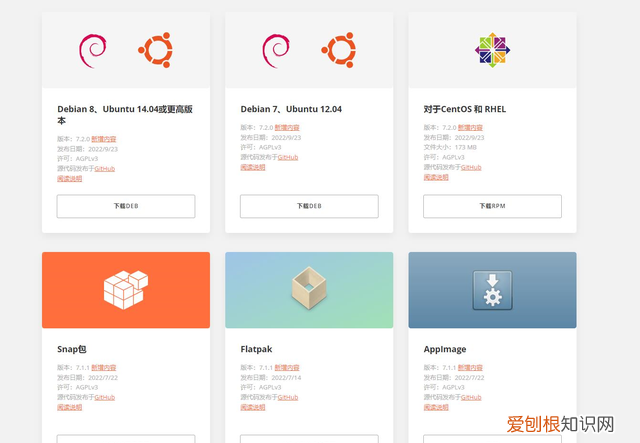Select the title "对于CentOS 和 RHEL"
This screenshot has width=640, height=443.
coord(465,109)
